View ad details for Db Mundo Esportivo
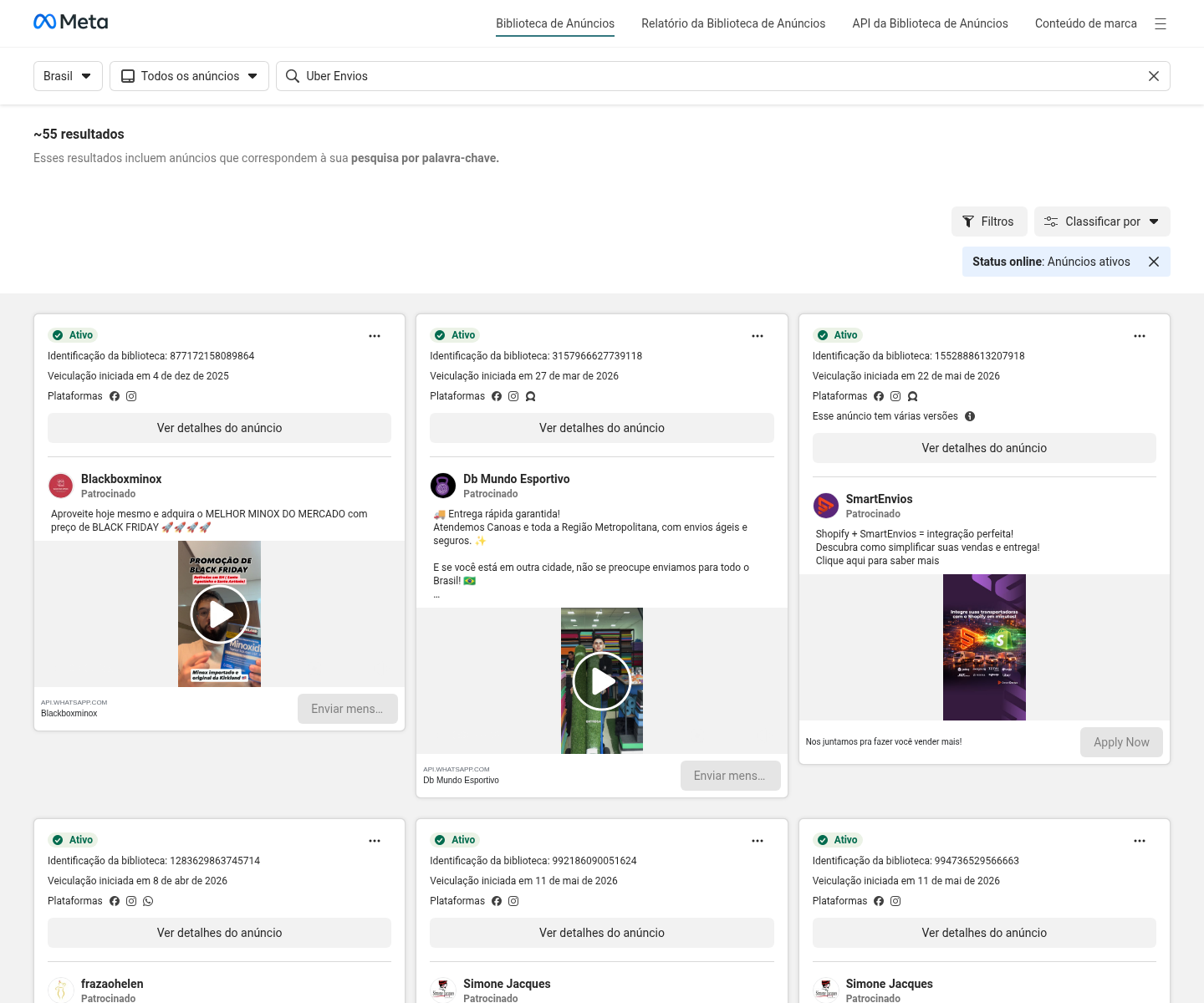This screenshot has height=1003, width=1204. 602,428
